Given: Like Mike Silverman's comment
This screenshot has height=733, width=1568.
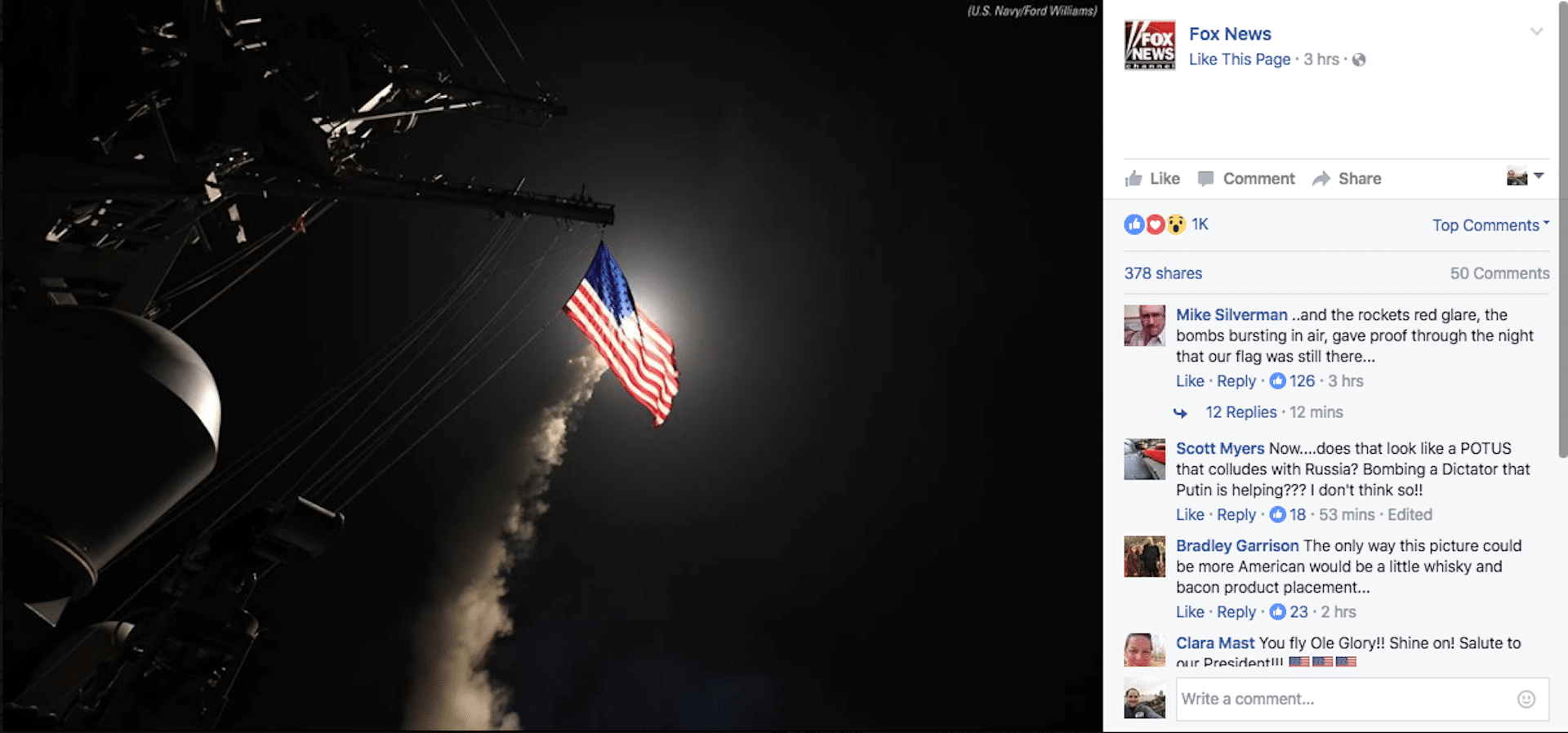Looking at the screenshot, I should tap(1190, 381).
